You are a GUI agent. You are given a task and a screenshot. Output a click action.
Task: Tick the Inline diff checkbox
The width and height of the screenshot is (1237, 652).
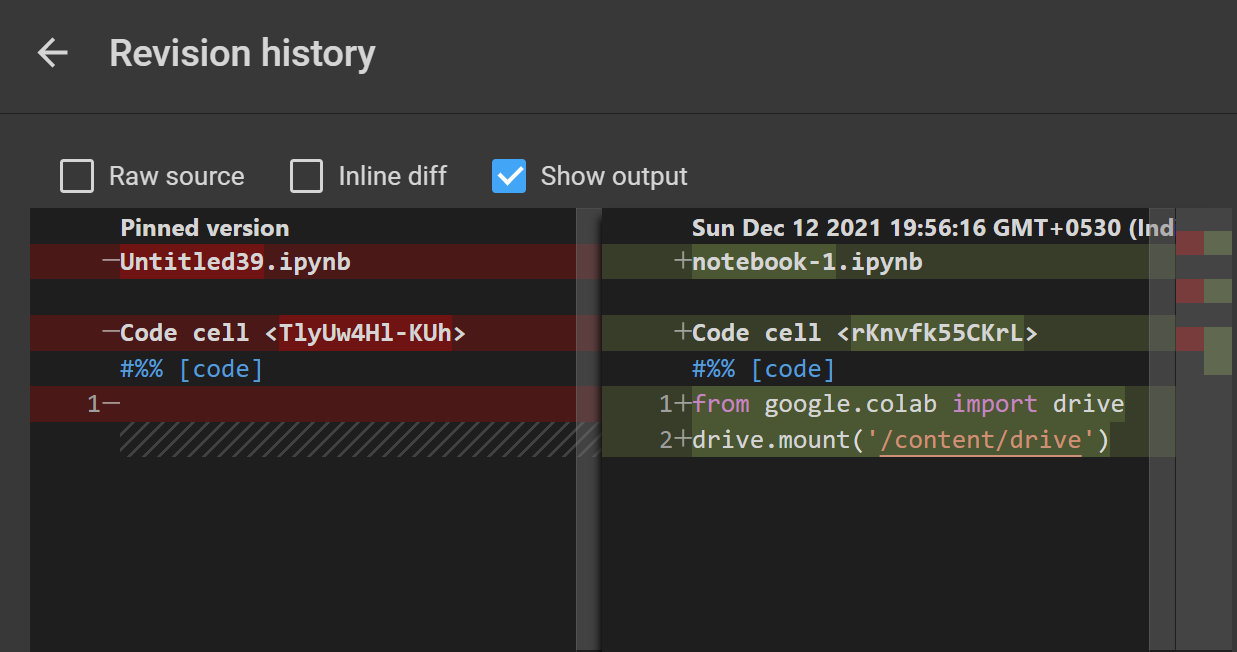pos(306,177)
